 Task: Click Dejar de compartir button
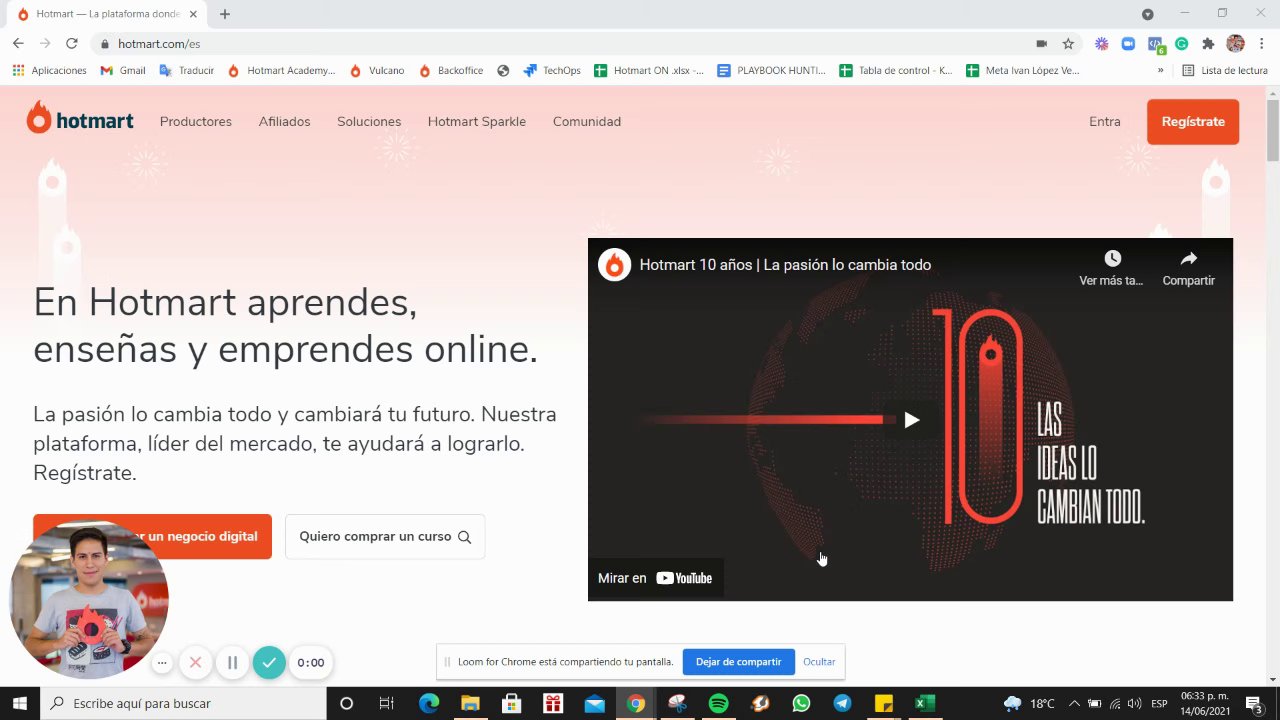739,662
